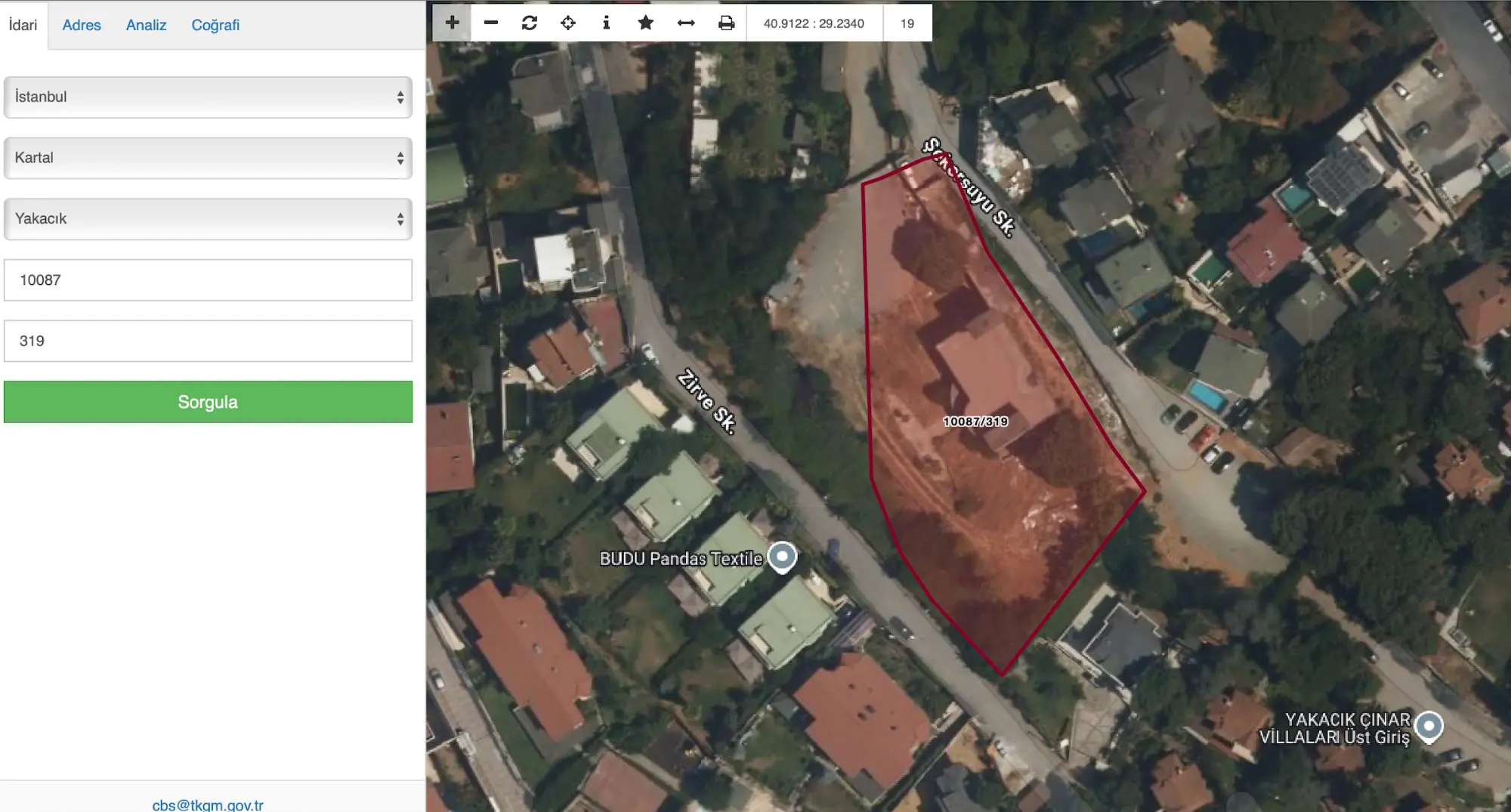Click the YAKACIK ÇINAR VİLLALARI Üst Giriş label
This screenshot has width=1511, height=812.
point(1334,728)
